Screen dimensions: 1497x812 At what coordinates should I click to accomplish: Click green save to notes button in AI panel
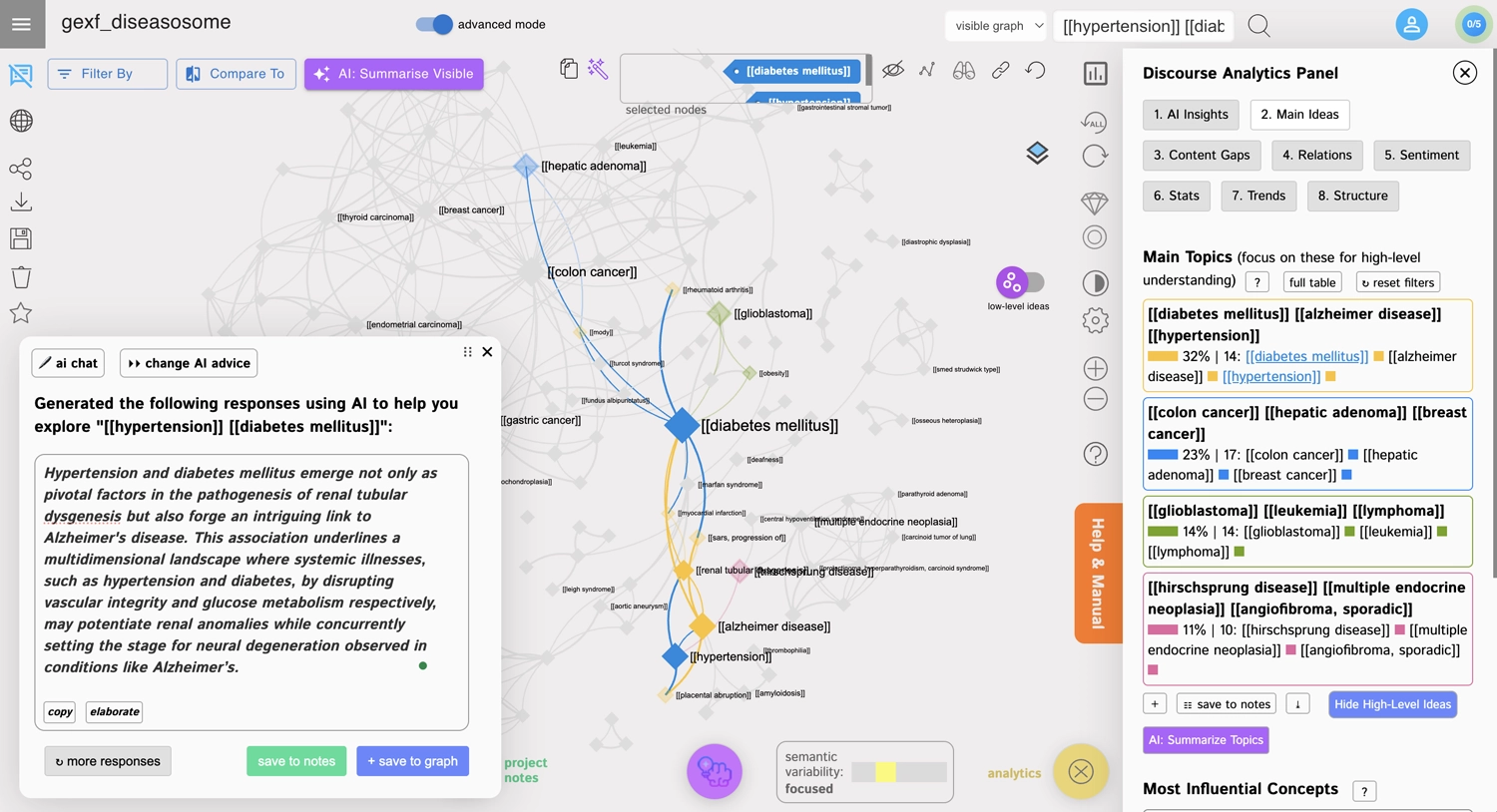click(296, 761)
